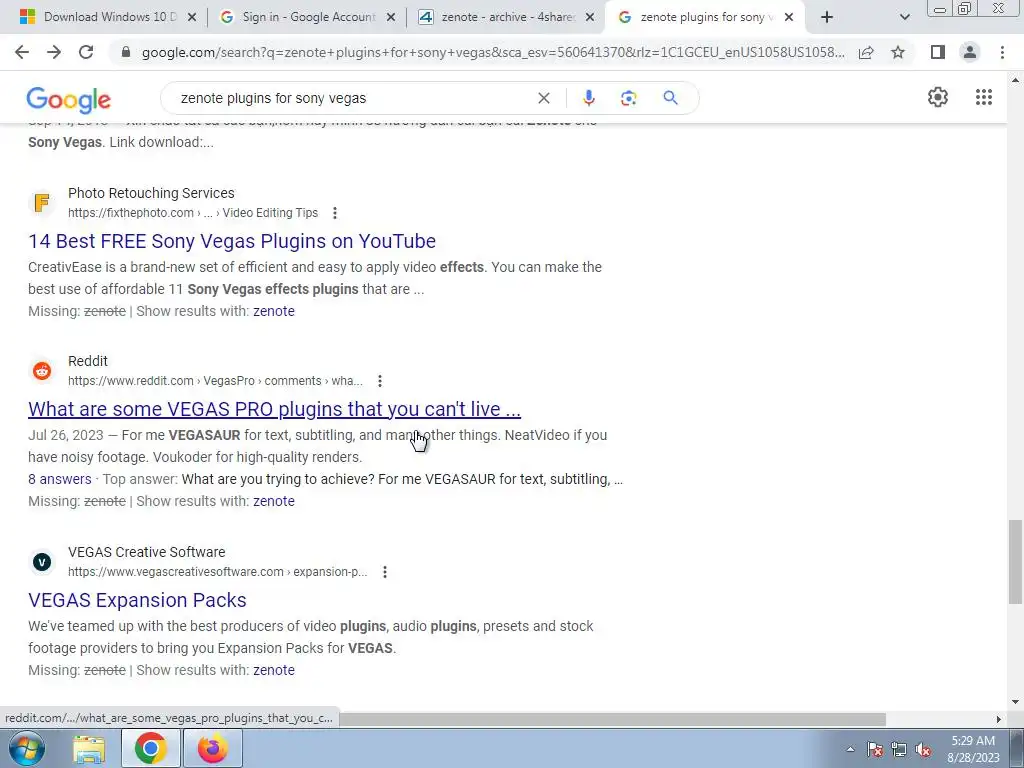
Task: Open Google quick settings gear
Action: tap(938, 97)
